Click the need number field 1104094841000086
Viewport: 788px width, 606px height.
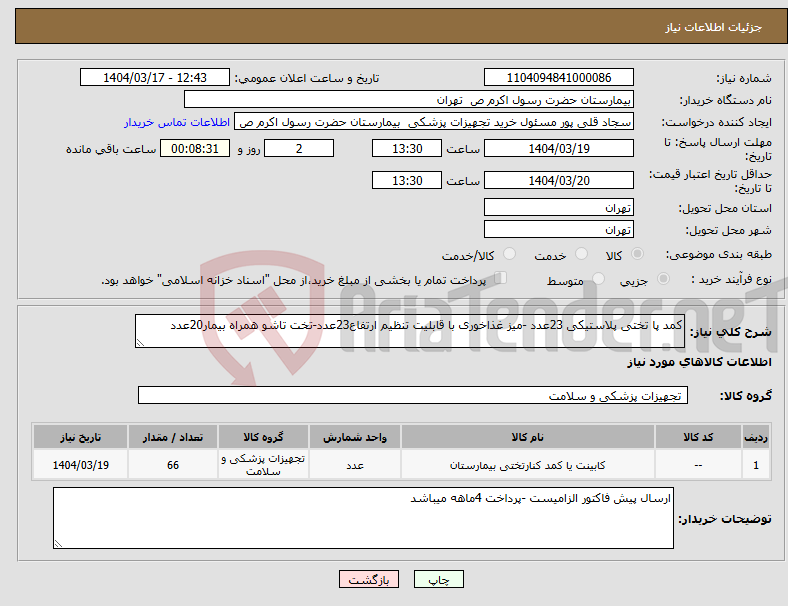coord(558,77)
